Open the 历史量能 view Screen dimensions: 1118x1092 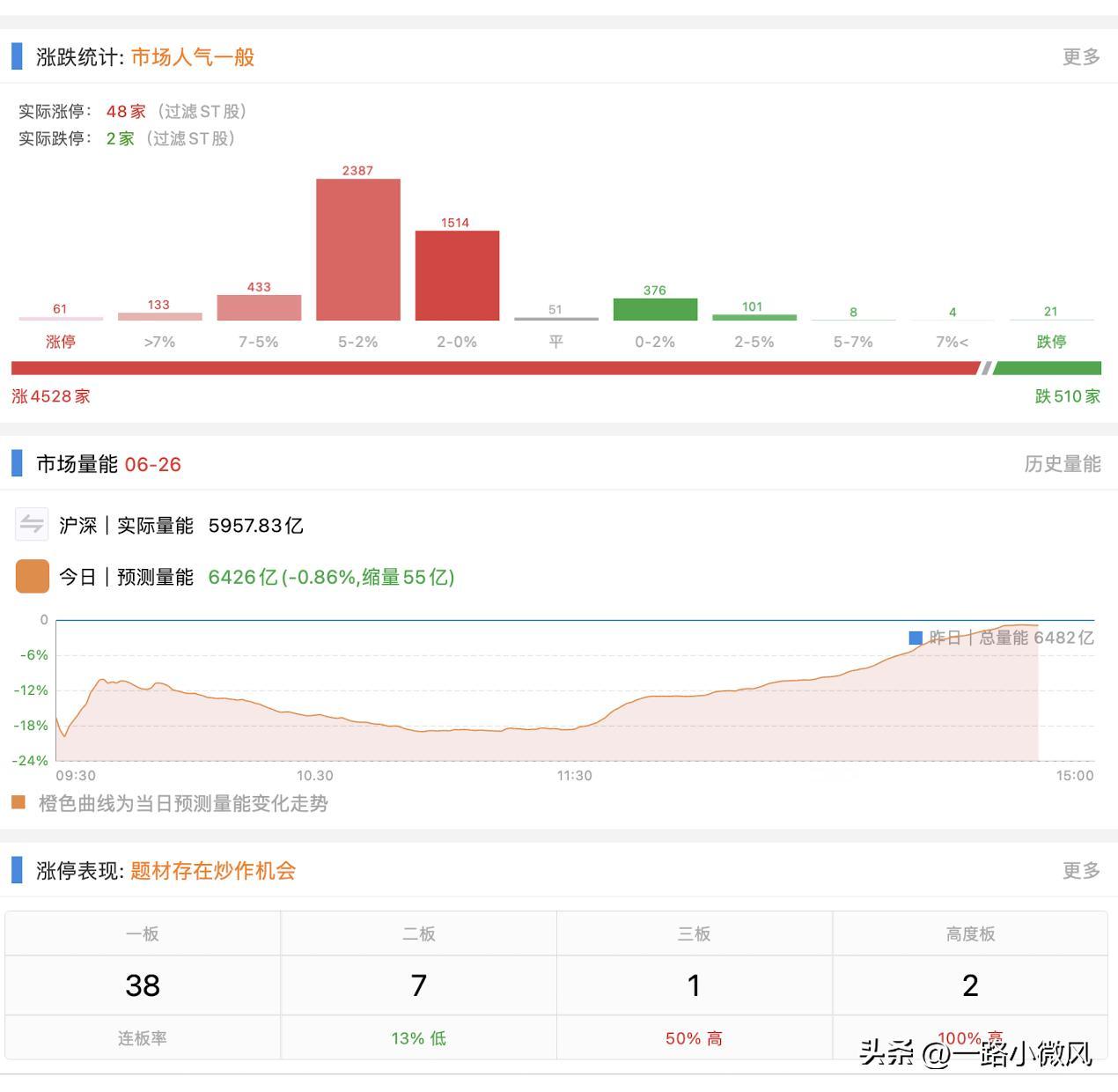pyautogui.click(x=1064, y=464)
